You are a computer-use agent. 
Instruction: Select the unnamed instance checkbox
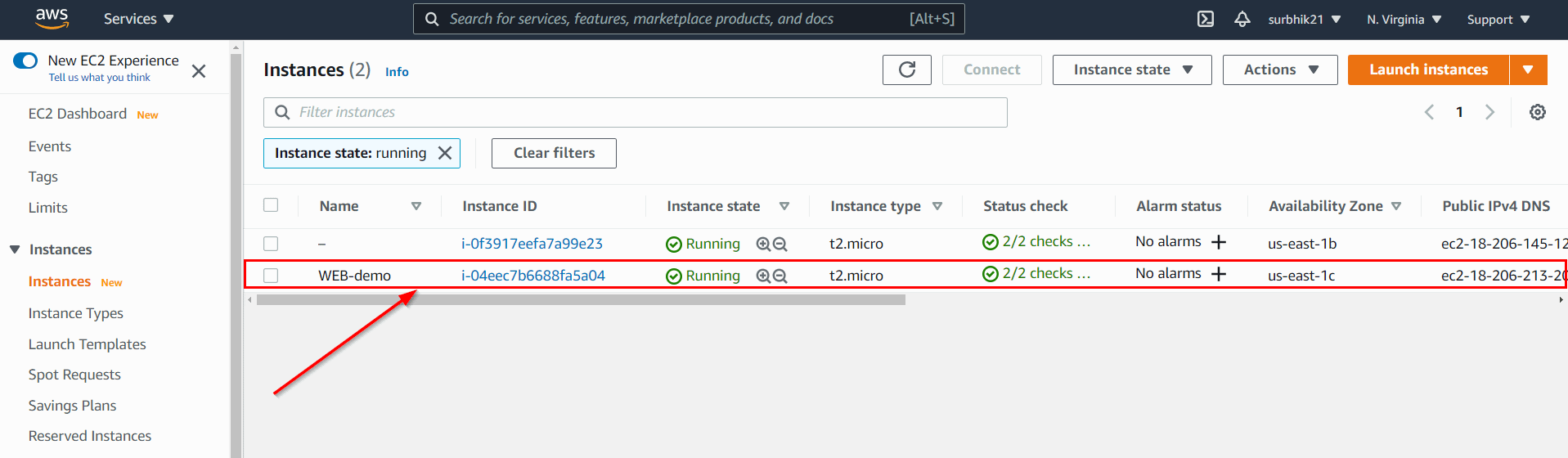pyautogui.click(x=271, y=244)
